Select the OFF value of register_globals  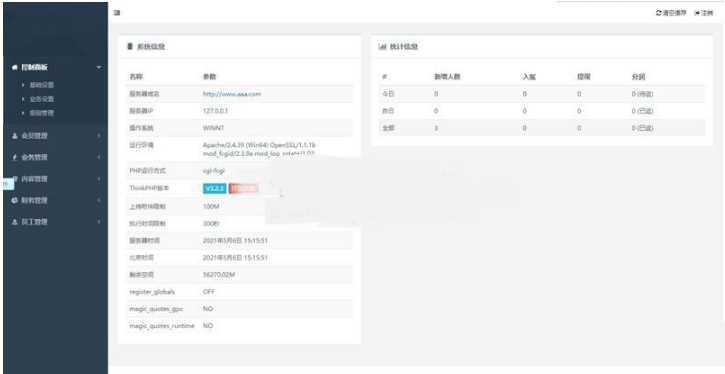click(209, 292)
